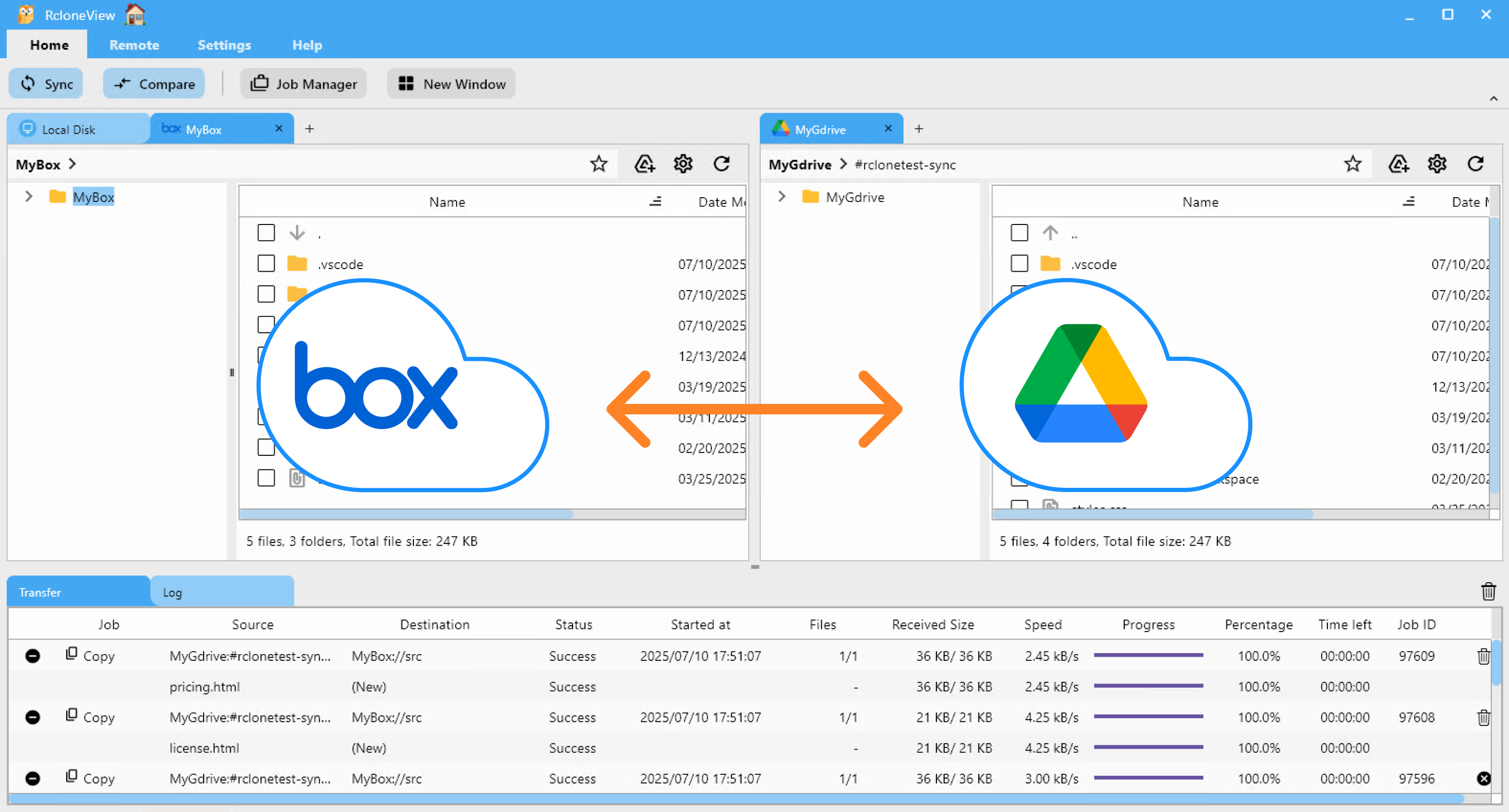Check the .vscode checkbox in MyGdrive panel

(1019, 263)
